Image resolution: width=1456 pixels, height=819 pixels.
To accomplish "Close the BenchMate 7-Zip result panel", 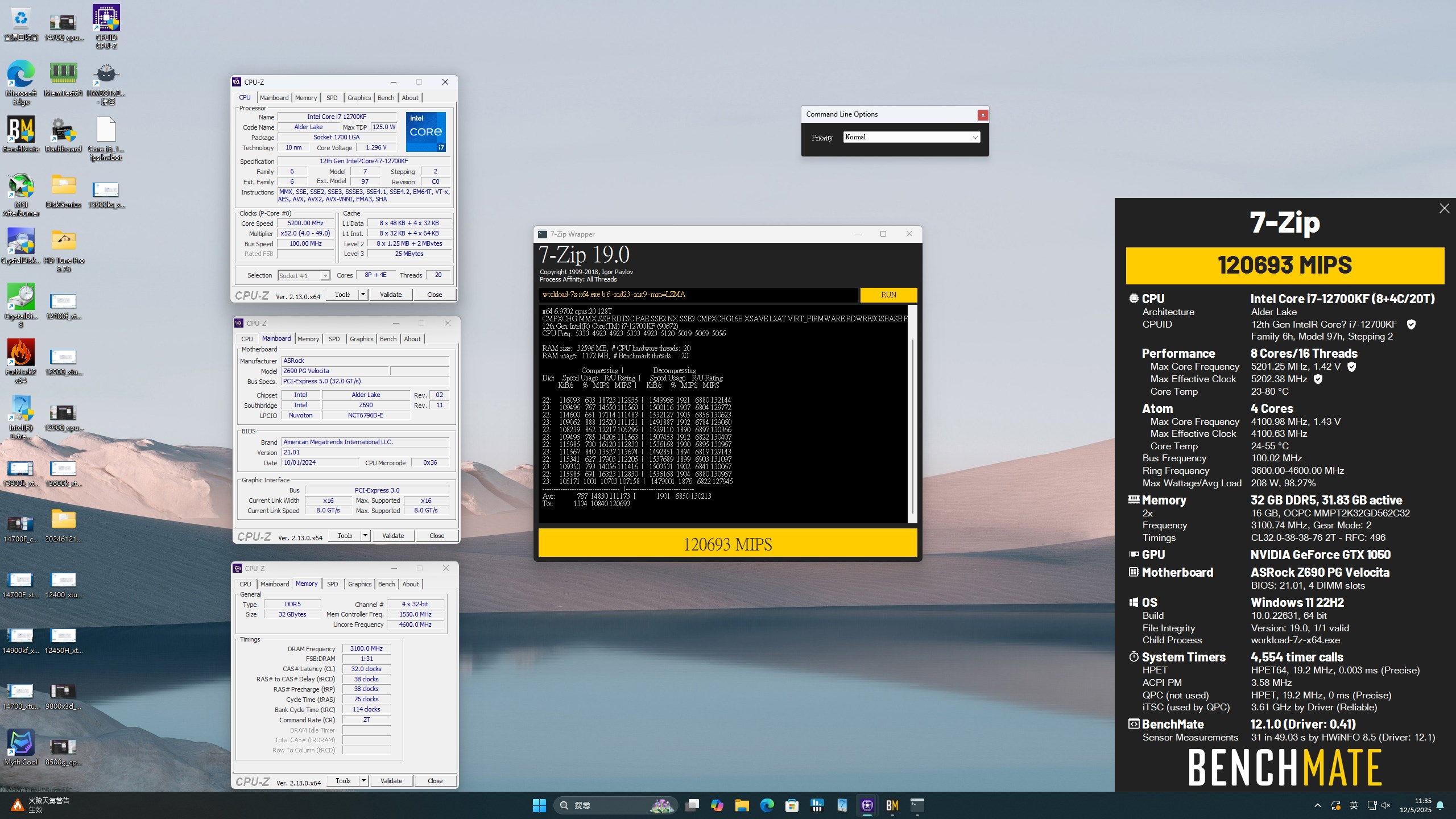I will (1444, 208).
